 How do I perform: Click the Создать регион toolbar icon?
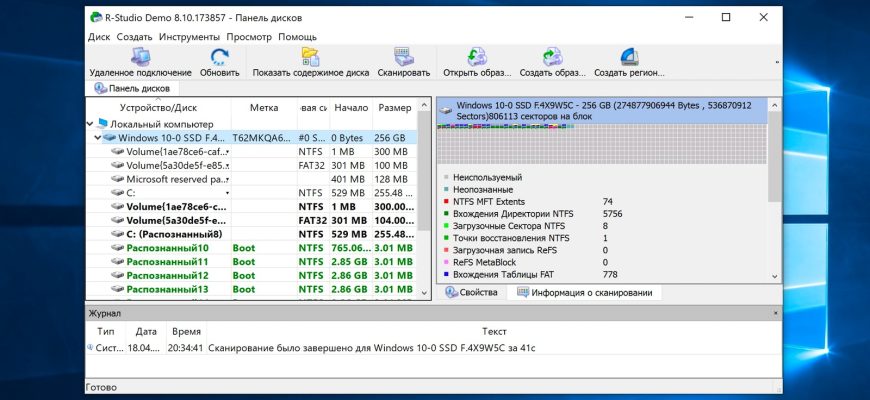[630, 57]
